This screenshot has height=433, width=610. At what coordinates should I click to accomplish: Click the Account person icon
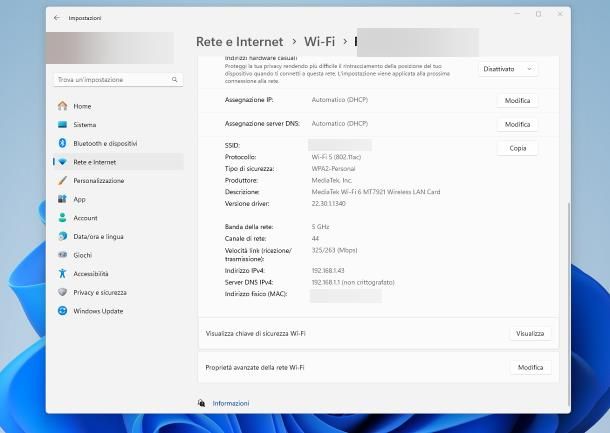click(x=62, y=218)
